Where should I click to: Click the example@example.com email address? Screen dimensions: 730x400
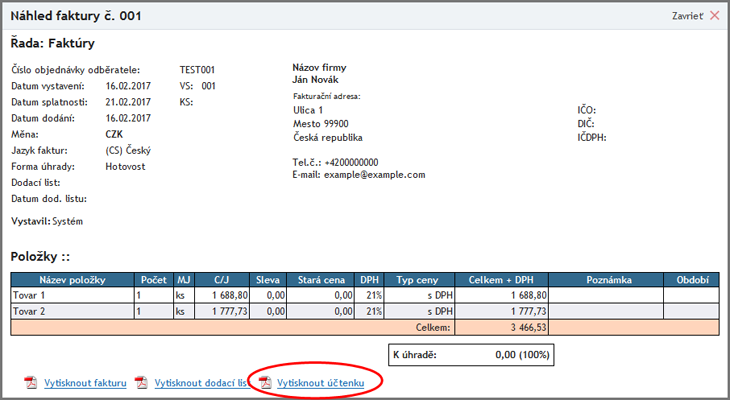[374, 174]
